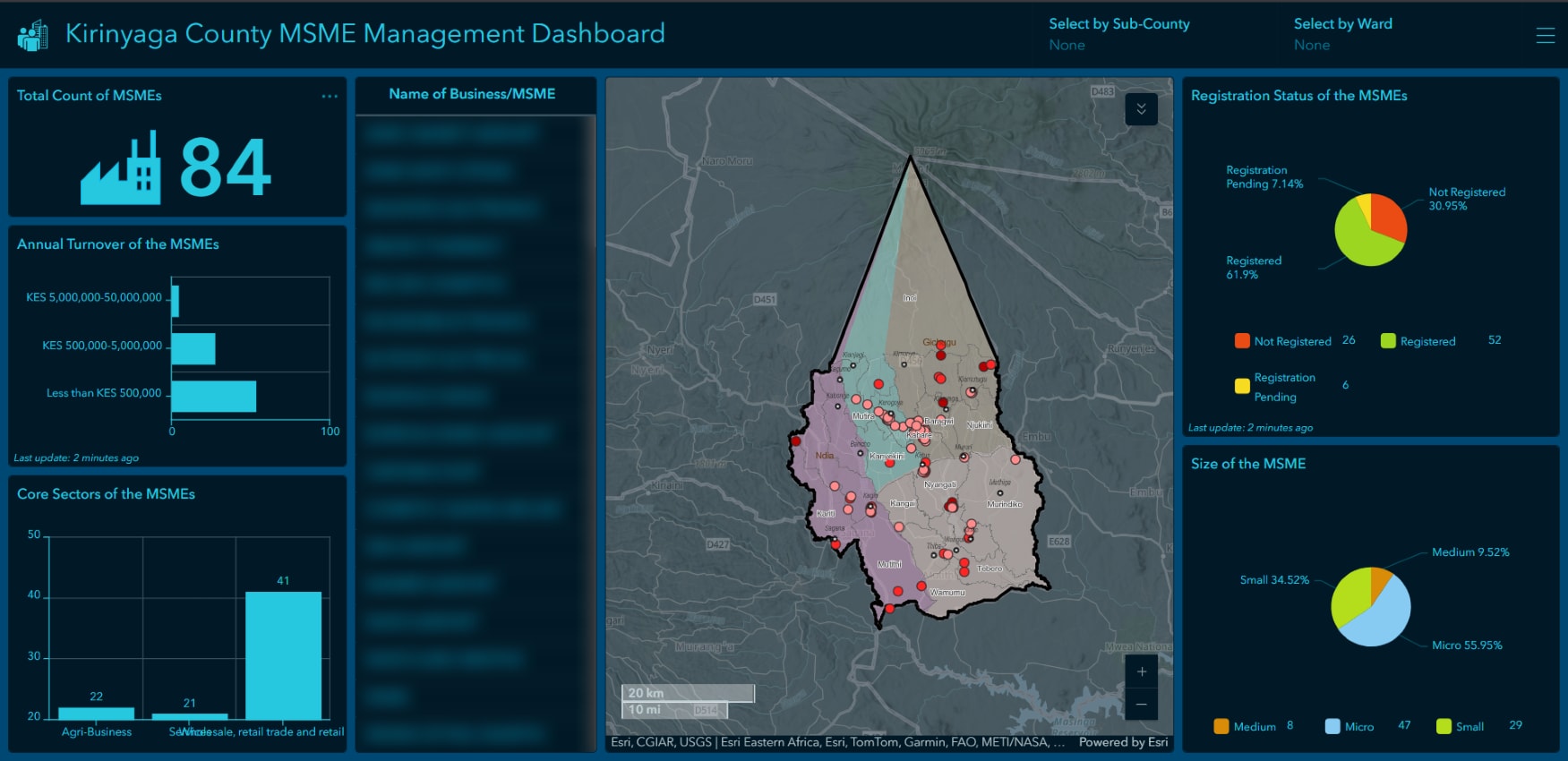Screen dimensions: 1568x761
Task: Click the total count value 84
Action: coord(225,167)
